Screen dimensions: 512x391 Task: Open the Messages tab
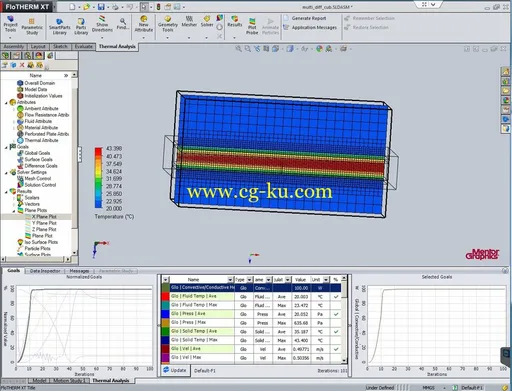79,271
